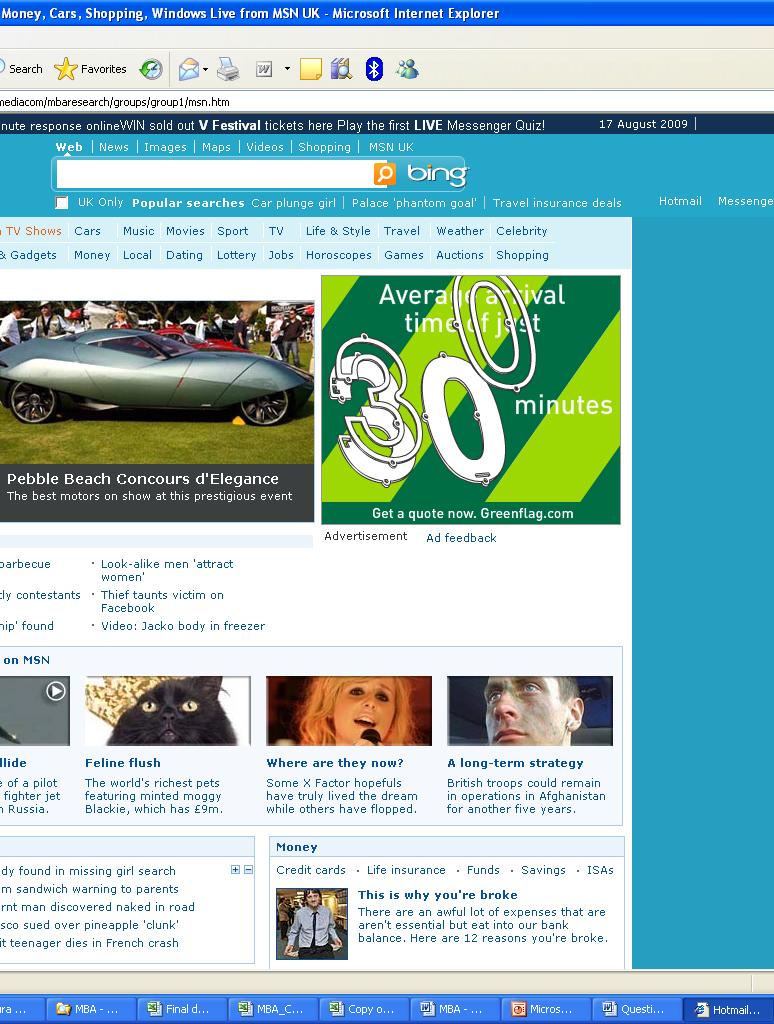Select the Web search tab
The width and height of the screenshot is (774, 1024).
[x=69, y=147]
